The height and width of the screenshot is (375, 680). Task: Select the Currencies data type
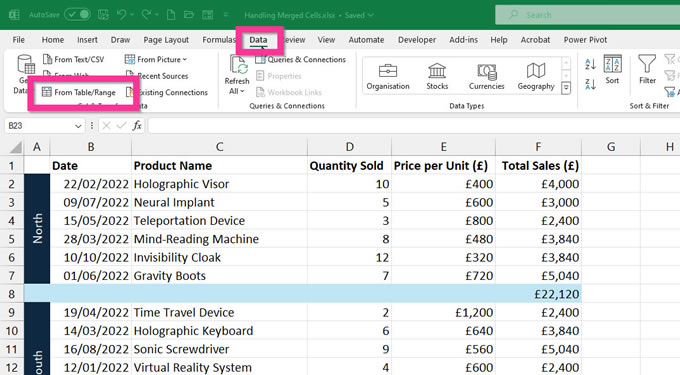tap(487, 76)
